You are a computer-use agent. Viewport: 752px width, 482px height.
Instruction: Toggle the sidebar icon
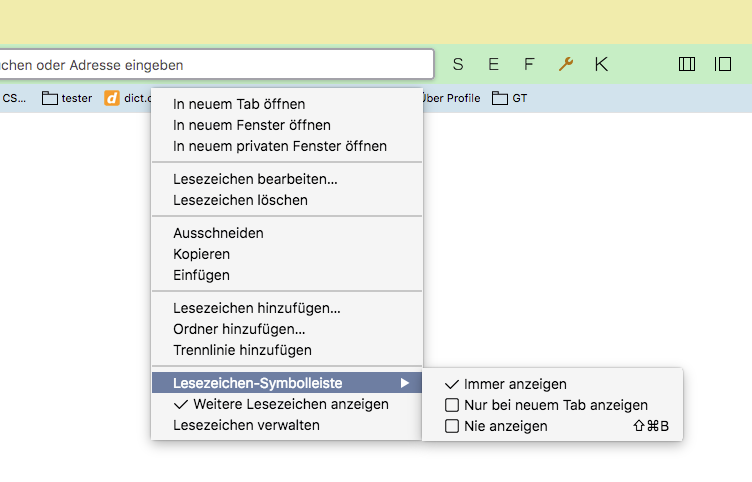[723, 64]
